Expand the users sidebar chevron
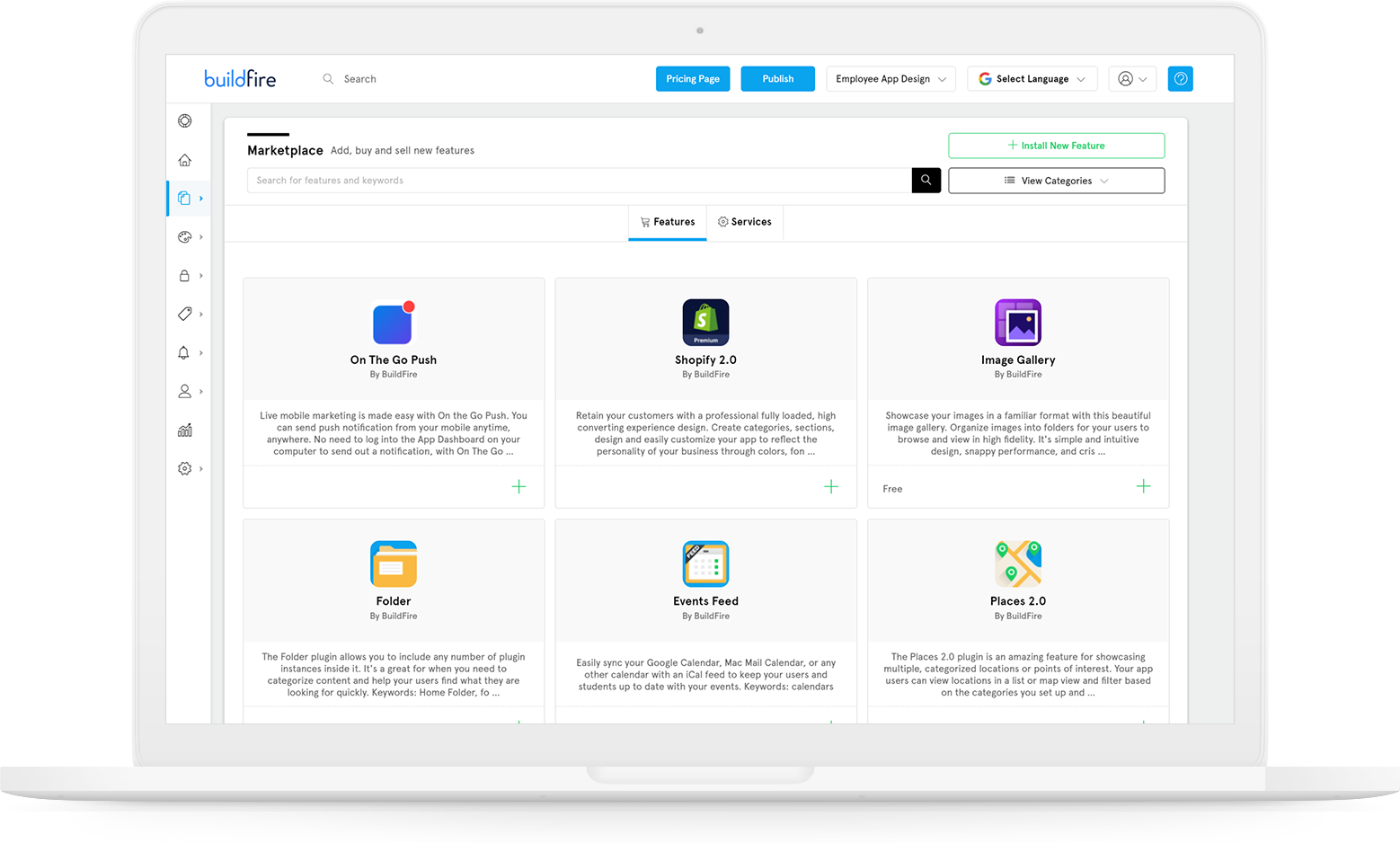The width and height of the screenshot is (1400, 843). click(x=201, y=391)
